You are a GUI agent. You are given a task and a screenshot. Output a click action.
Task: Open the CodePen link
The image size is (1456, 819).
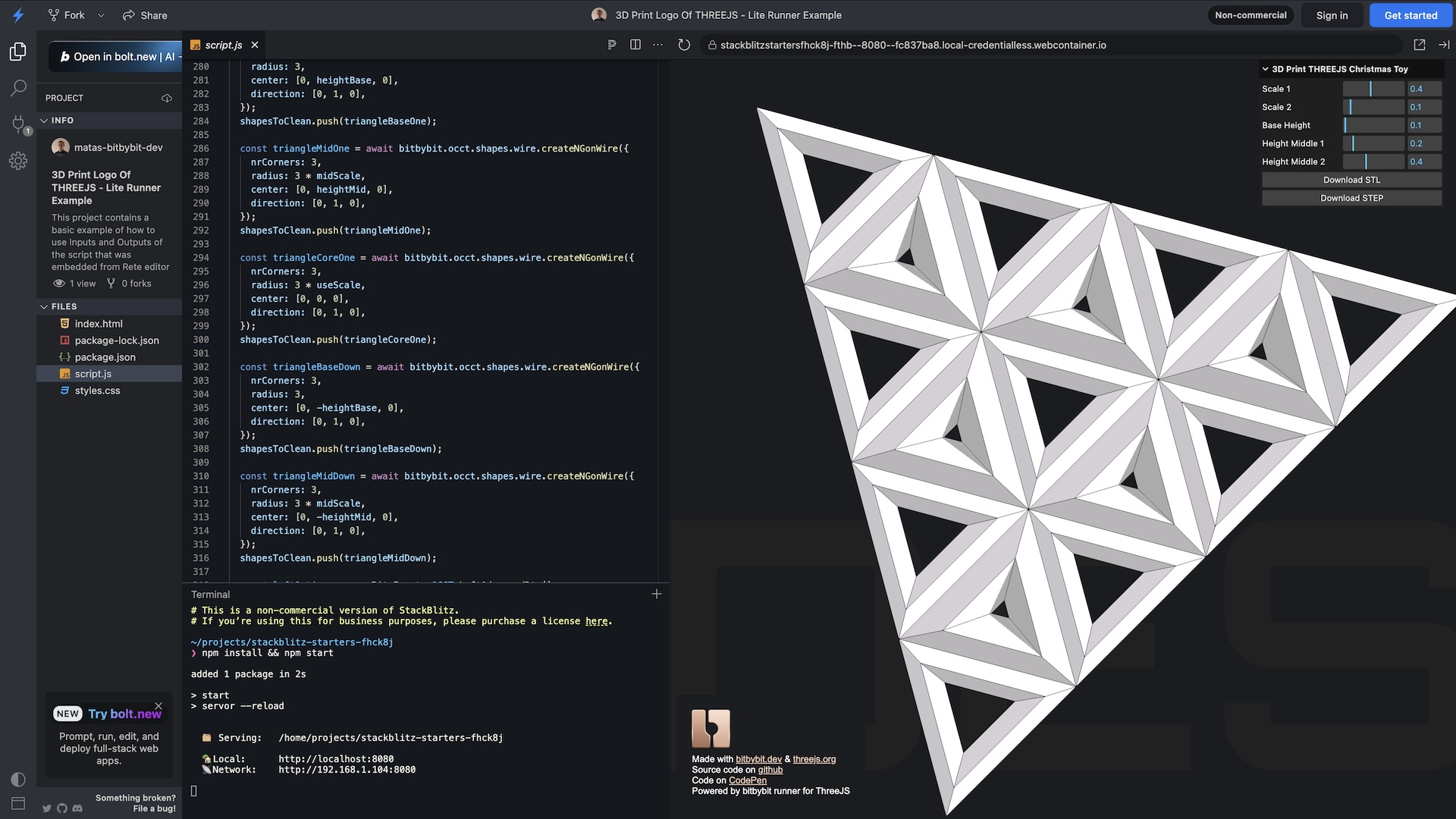[747, 780]
